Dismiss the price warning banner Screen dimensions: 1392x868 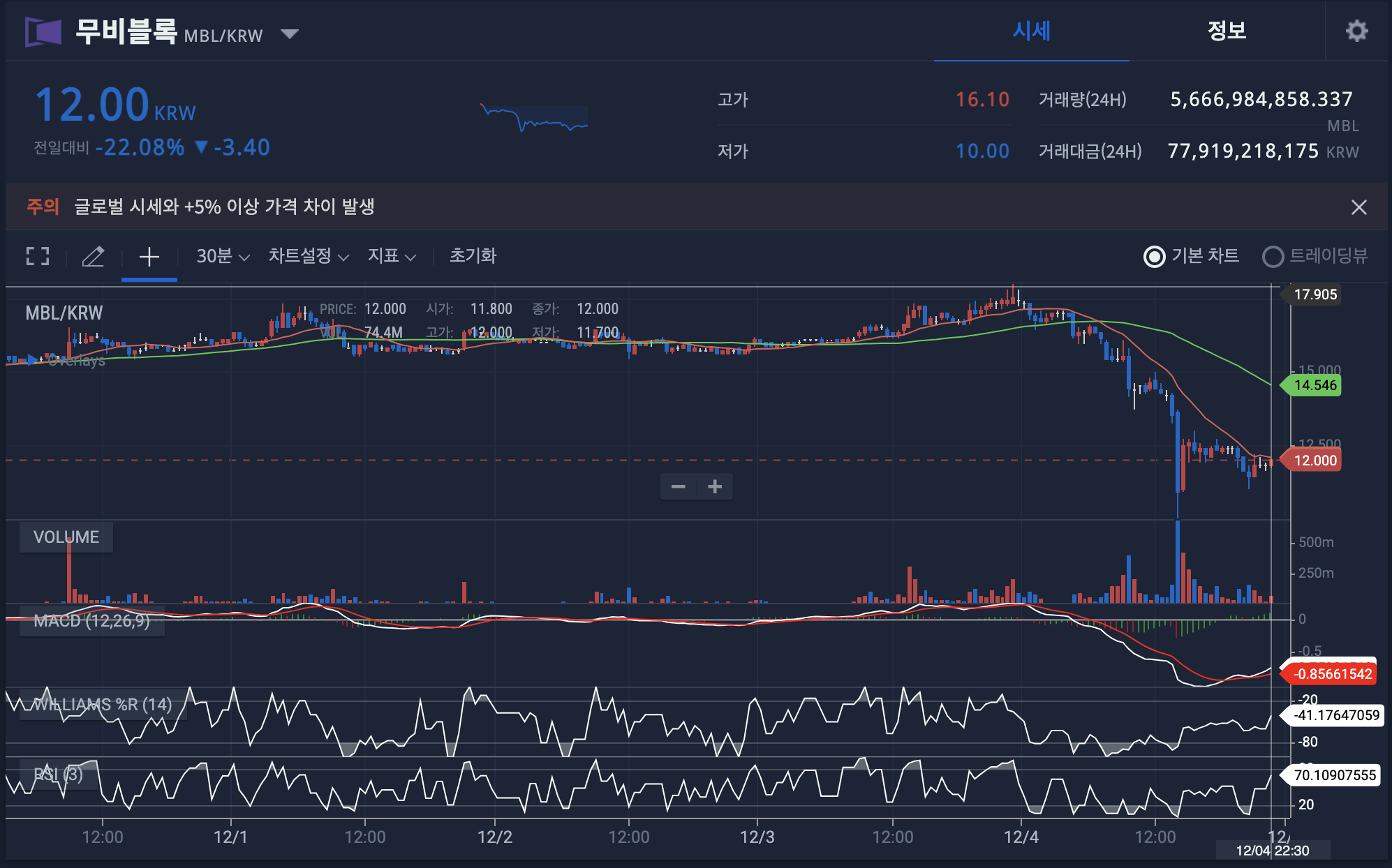pos(1358,207)
